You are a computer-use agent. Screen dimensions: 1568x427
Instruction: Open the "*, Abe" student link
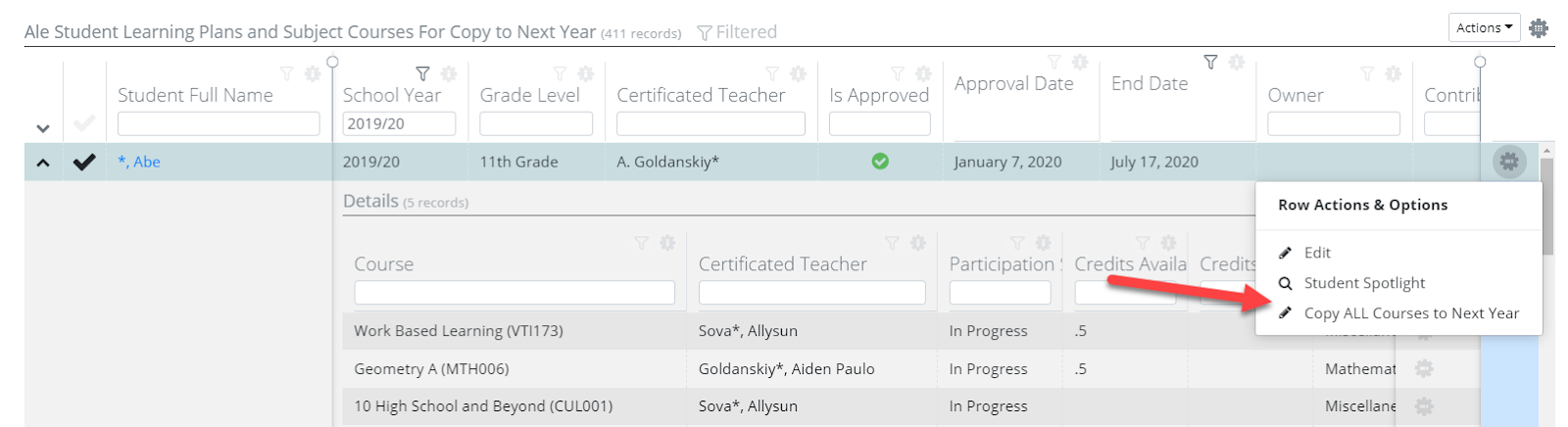point(139,163)
